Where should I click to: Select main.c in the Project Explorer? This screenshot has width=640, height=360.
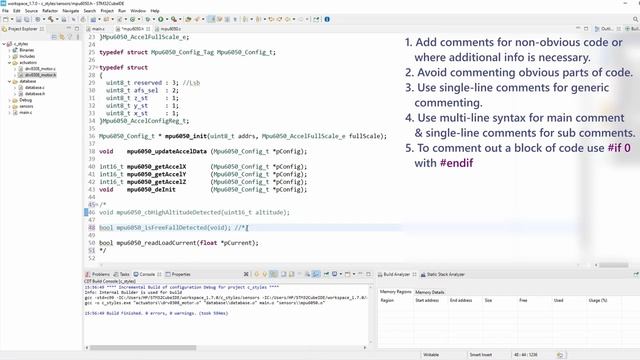coord(23,112)
